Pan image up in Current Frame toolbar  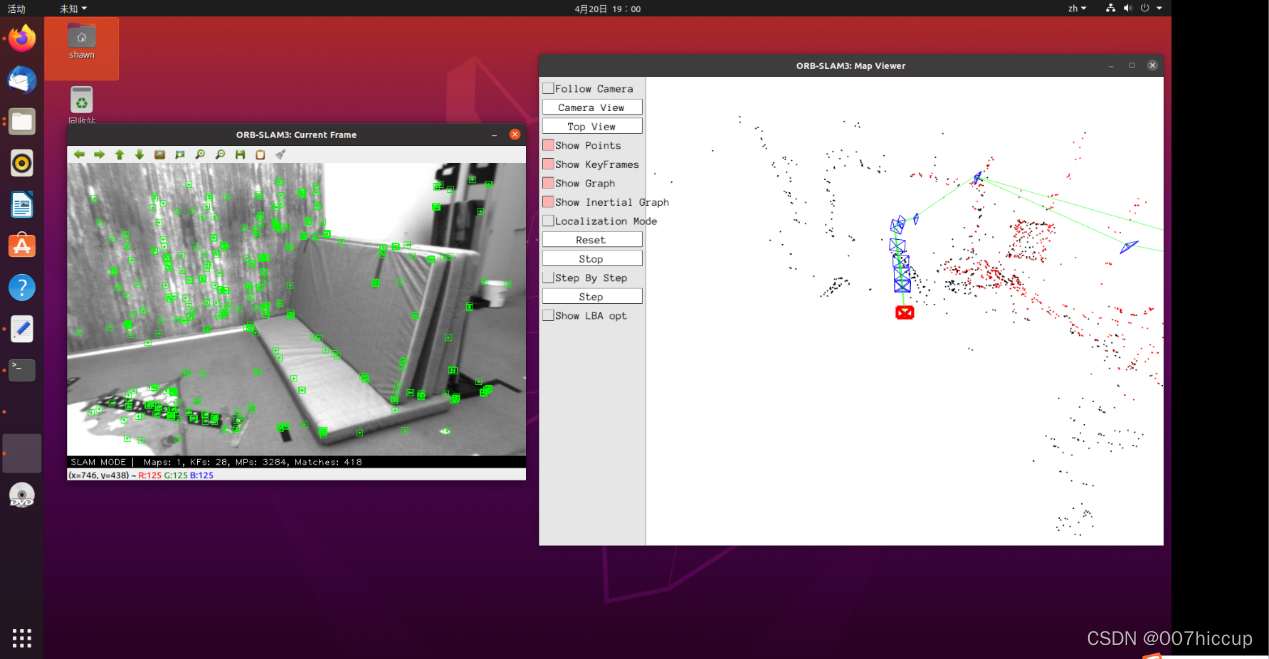click(x=119, y=155)
